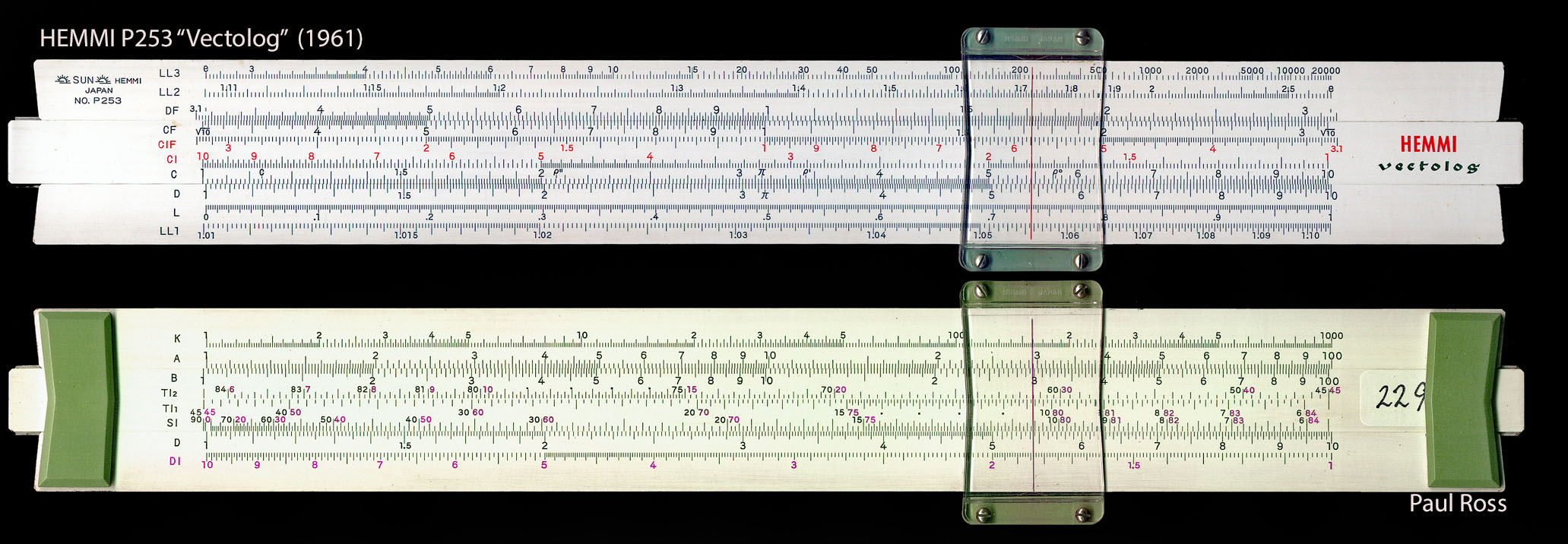Select the red CIF scale label

pos(167,144)
